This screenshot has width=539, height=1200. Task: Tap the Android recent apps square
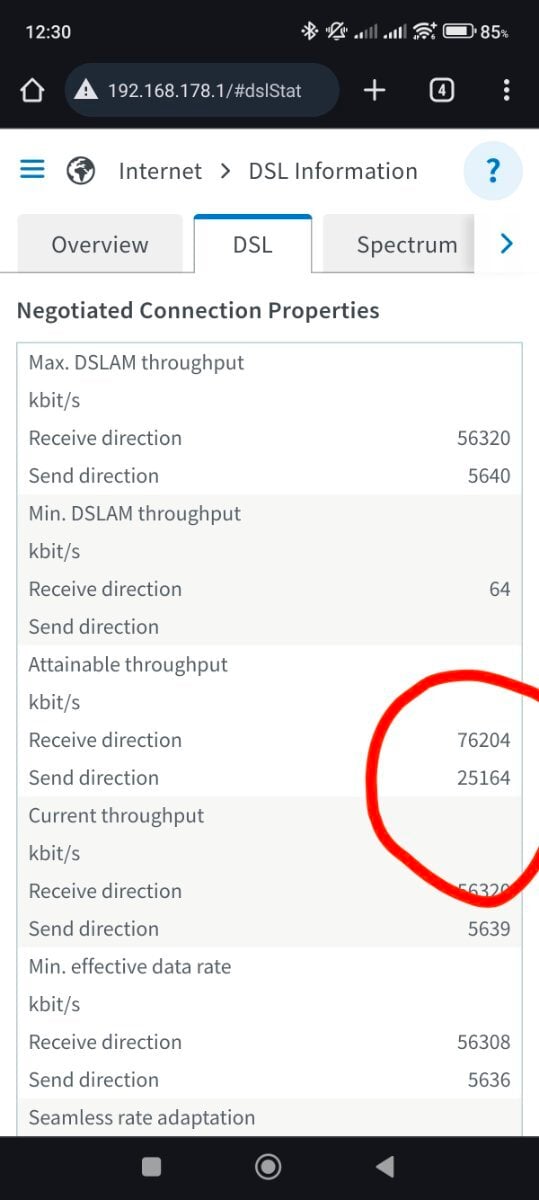151,1166
